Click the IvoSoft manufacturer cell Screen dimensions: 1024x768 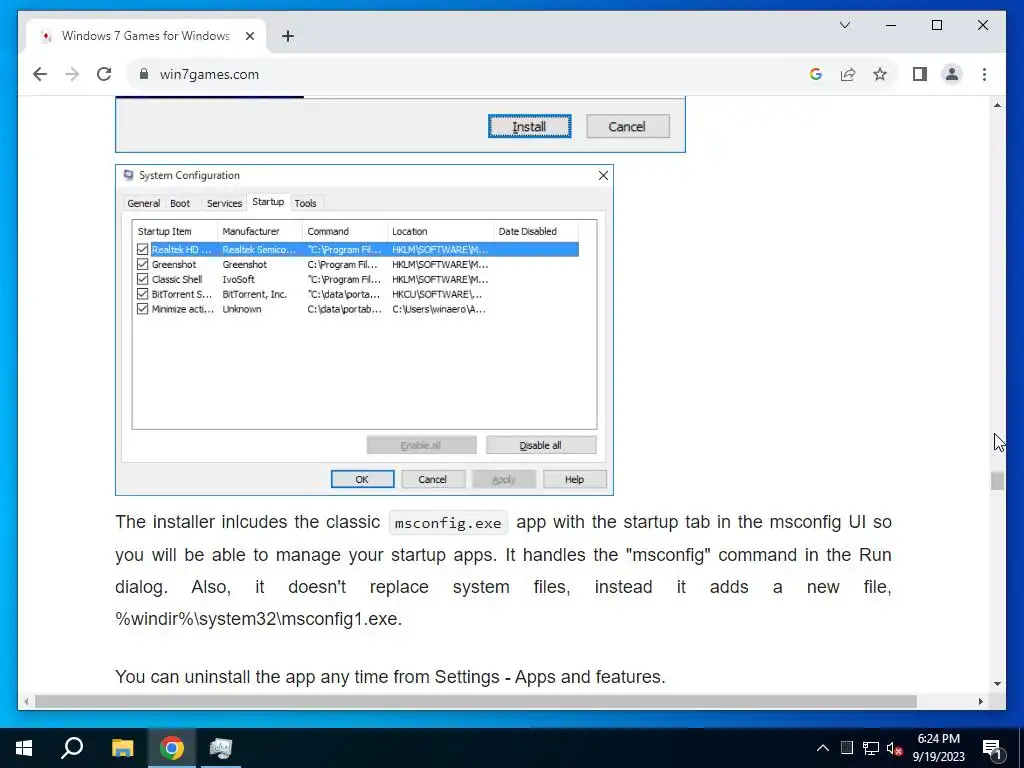click(238, 280)
